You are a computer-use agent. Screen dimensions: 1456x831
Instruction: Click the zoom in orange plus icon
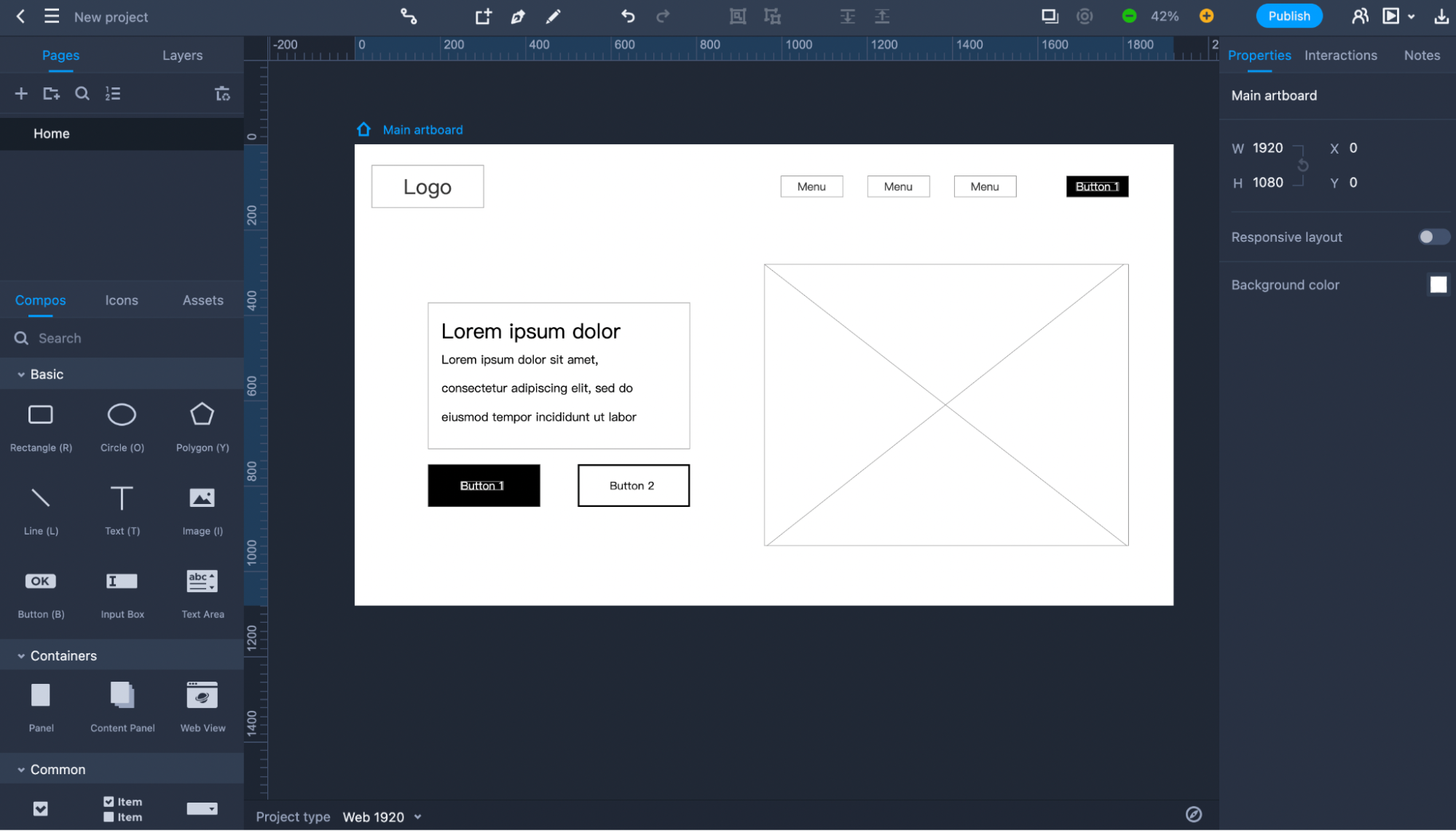coord(1207,16)
